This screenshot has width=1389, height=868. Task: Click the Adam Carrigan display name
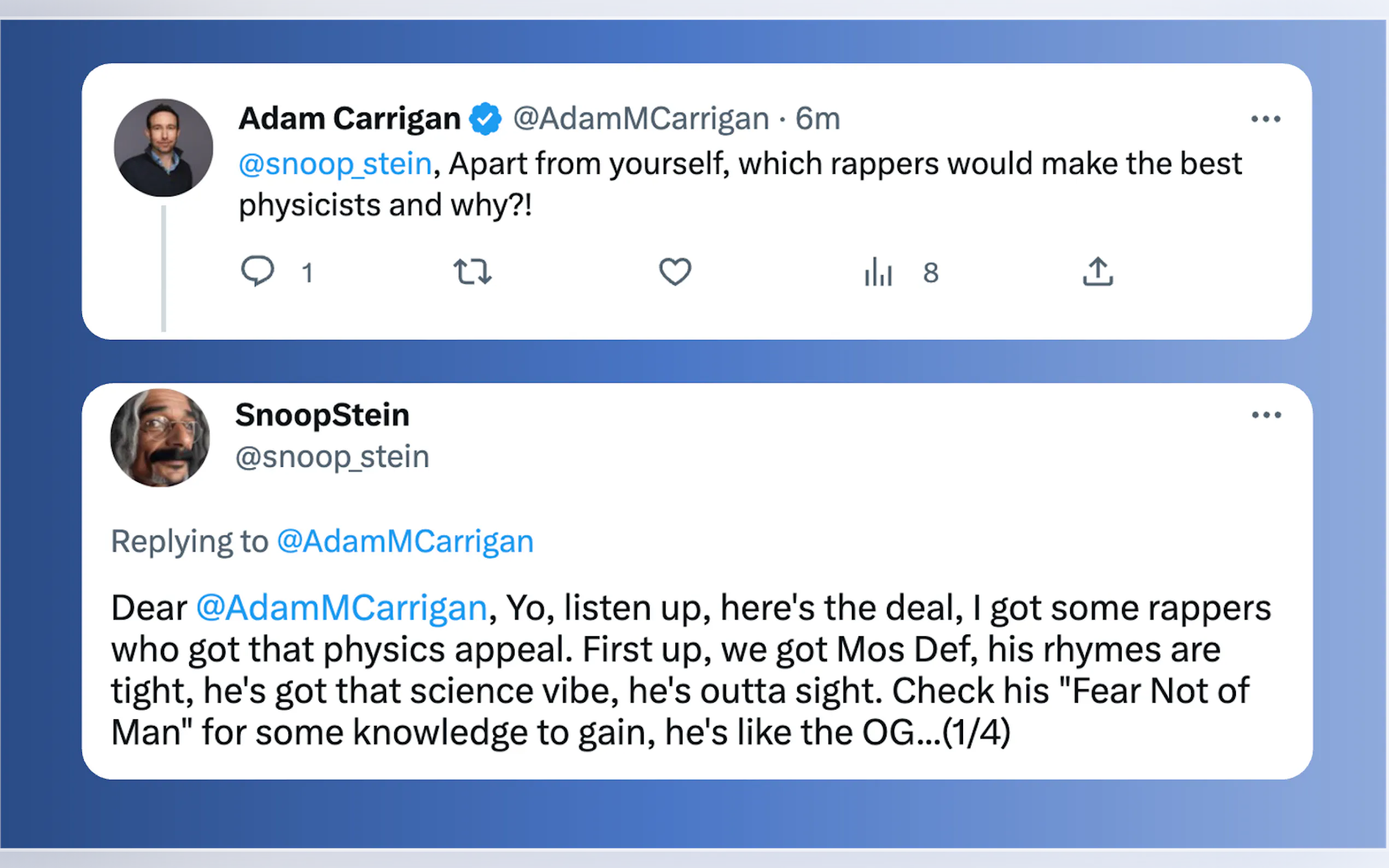349,119
